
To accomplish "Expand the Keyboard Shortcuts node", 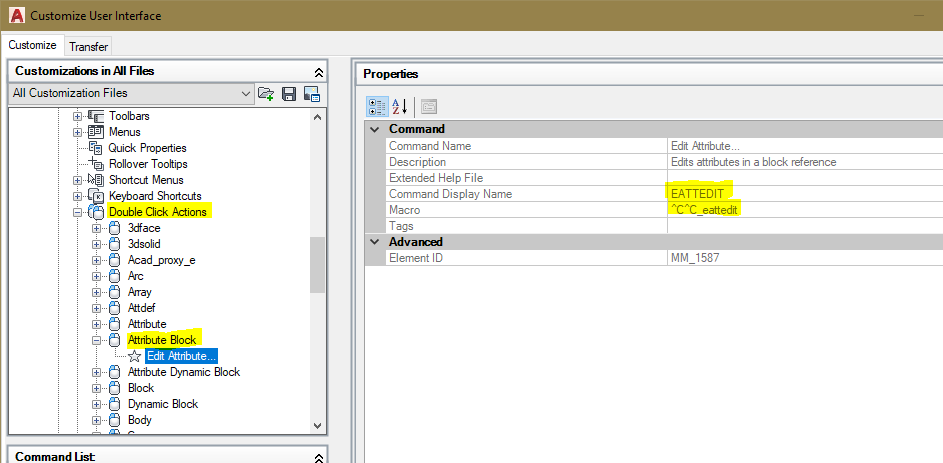I will [x=77, y=196].
